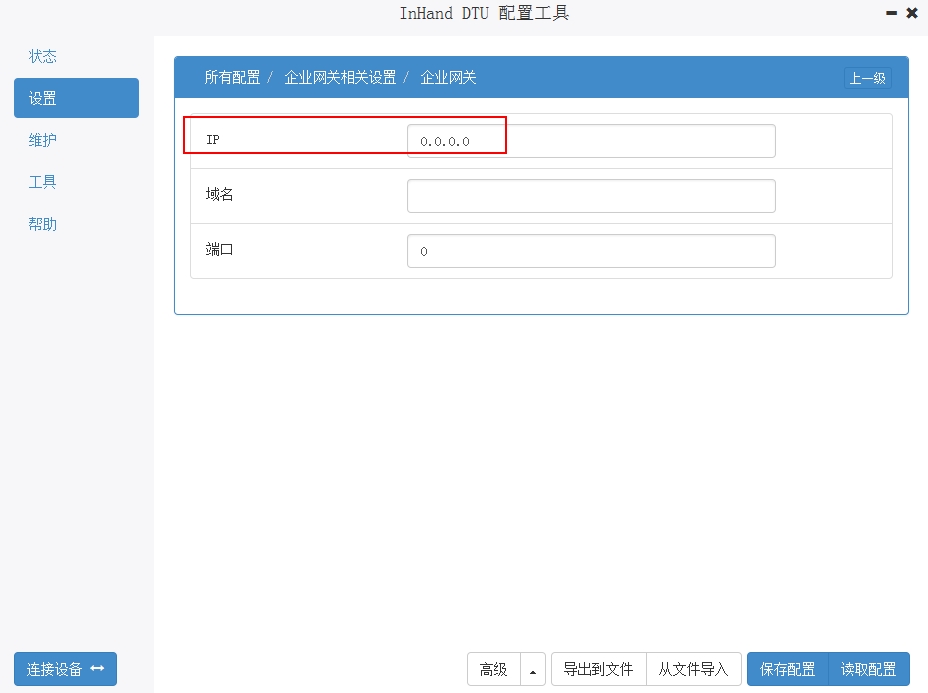Open the 状态 status page
This screenshot has height=693, width=928.
tap(43, 56)
